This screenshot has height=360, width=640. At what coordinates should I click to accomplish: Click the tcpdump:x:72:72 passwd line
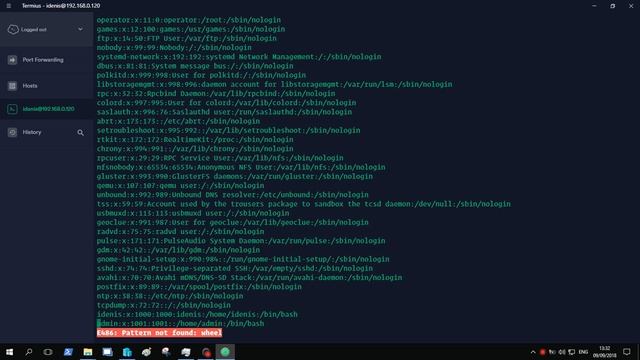[x=164, y=305]
